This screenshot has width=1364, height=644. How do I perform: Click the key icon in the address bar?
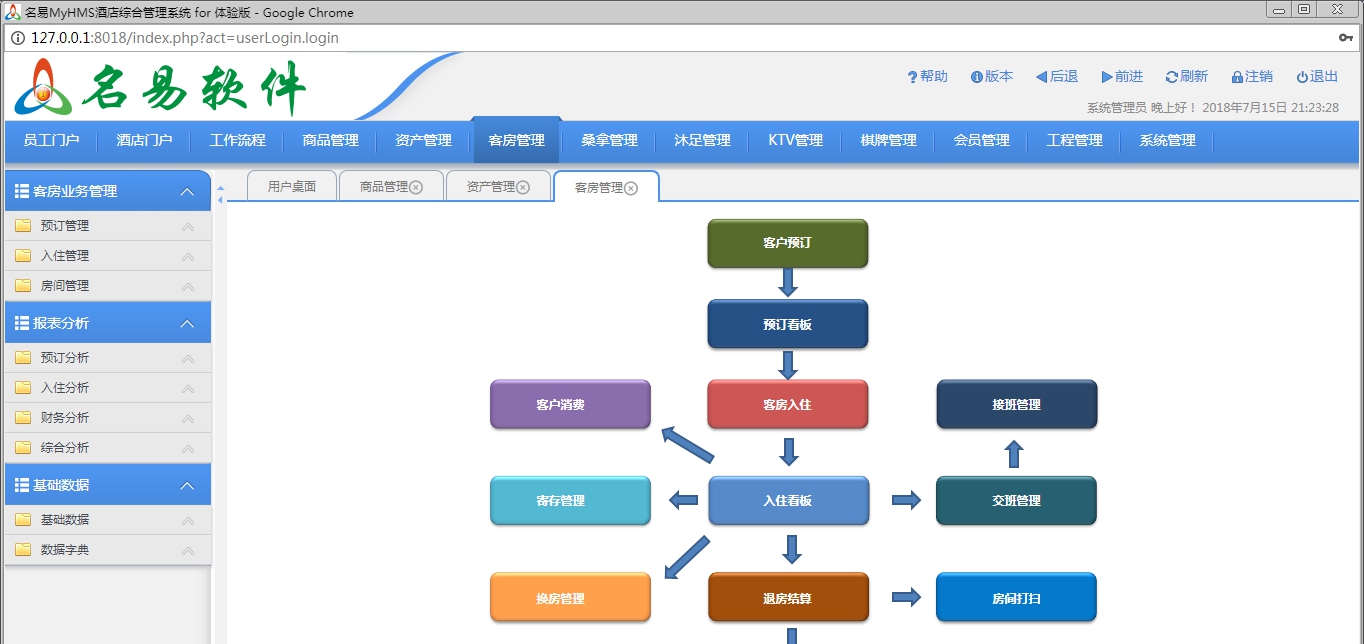pos(1345,37)
